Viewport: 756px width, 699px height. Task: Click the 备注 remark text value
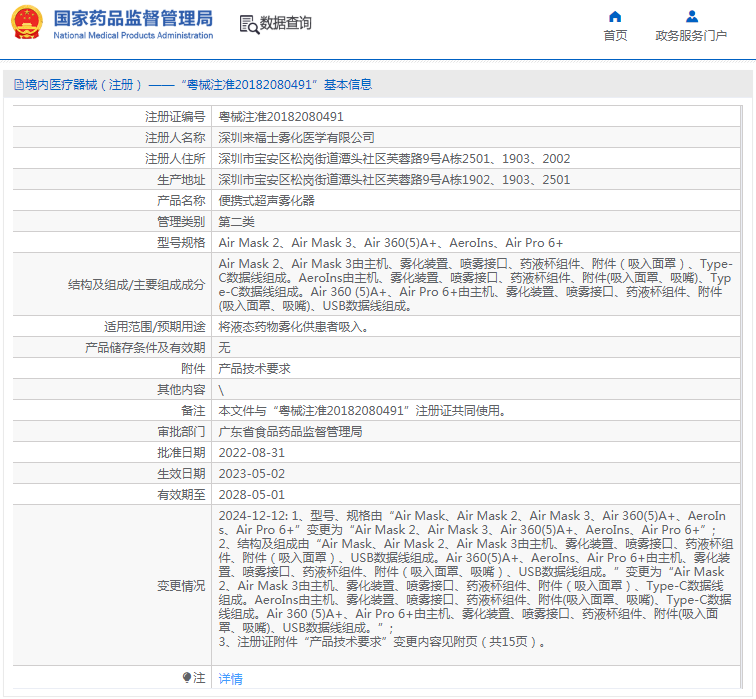click(362, 411)
